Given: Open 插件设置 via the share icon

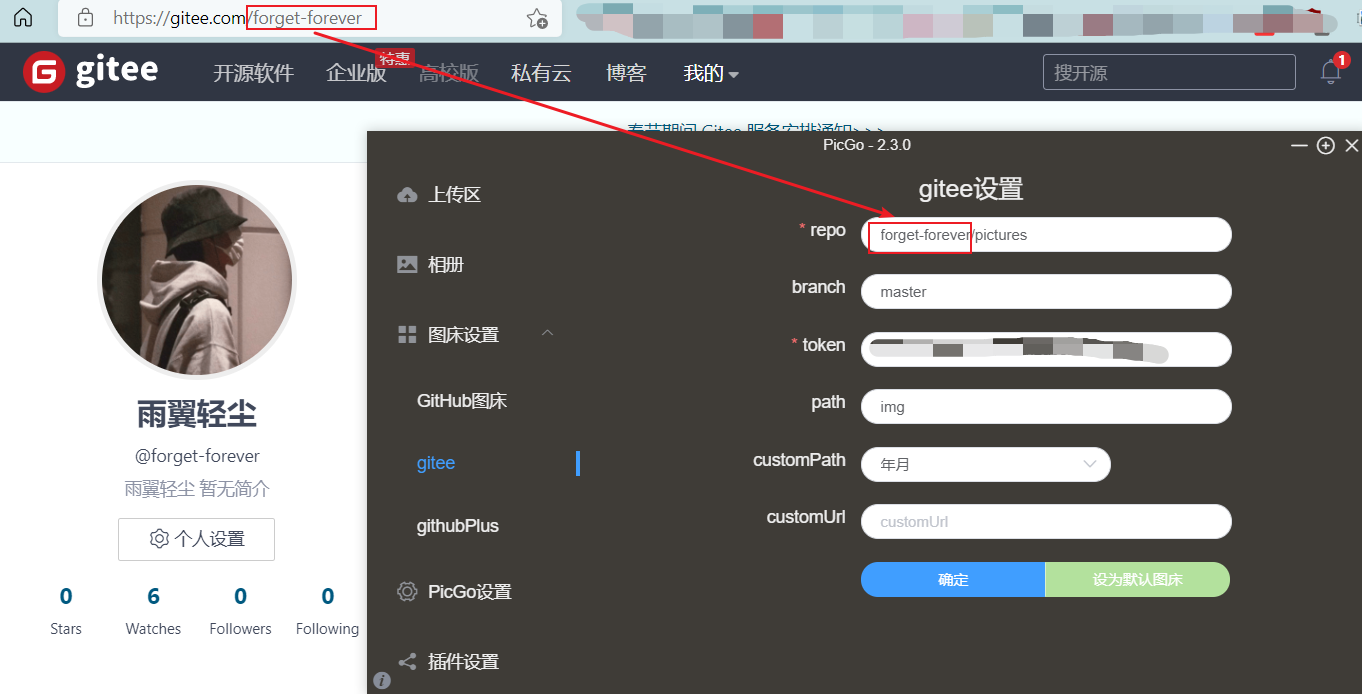Looking at the screenshot, I should point(407,661).
